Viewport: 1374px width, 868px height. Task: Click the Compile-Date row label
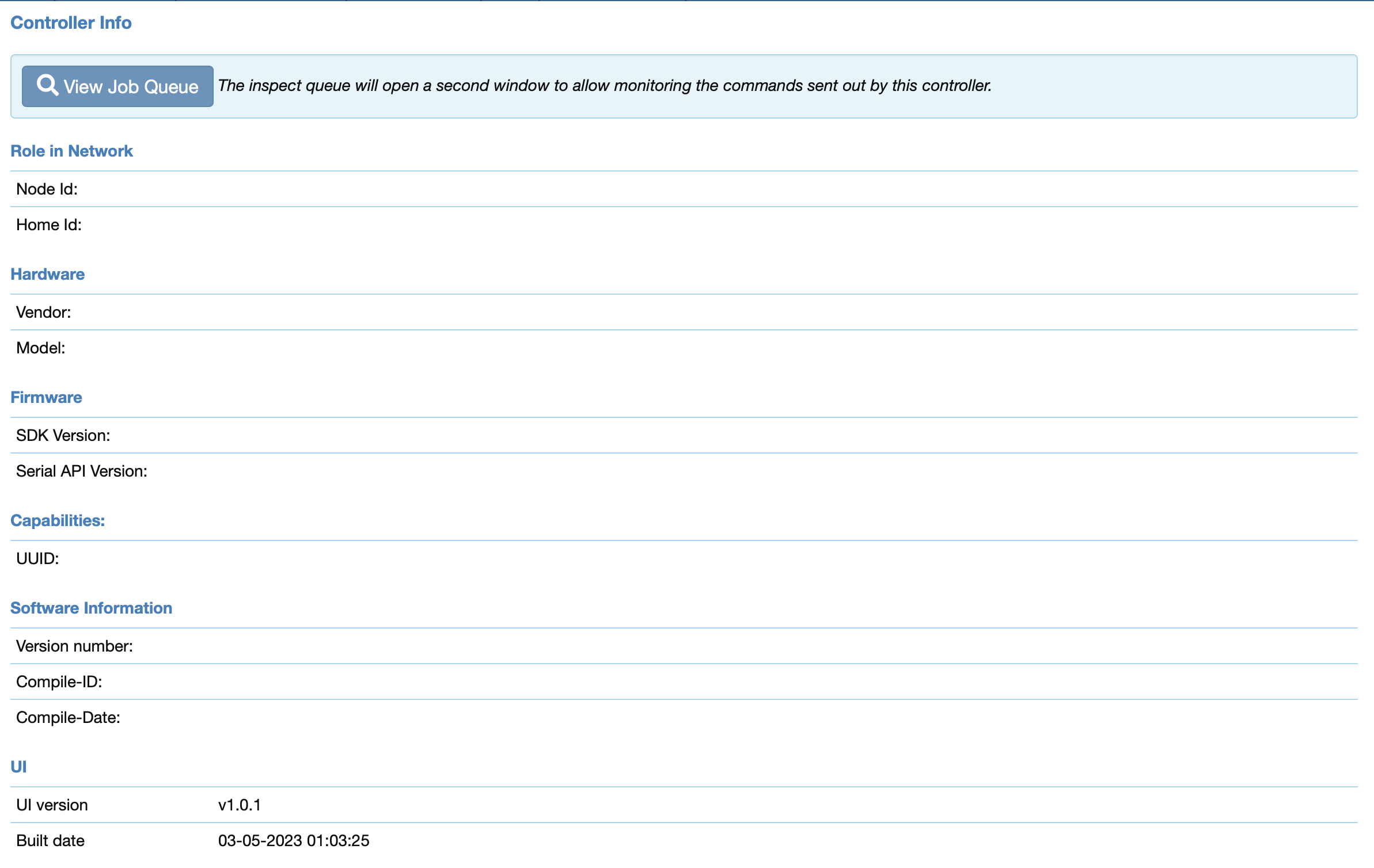[68, 717]
